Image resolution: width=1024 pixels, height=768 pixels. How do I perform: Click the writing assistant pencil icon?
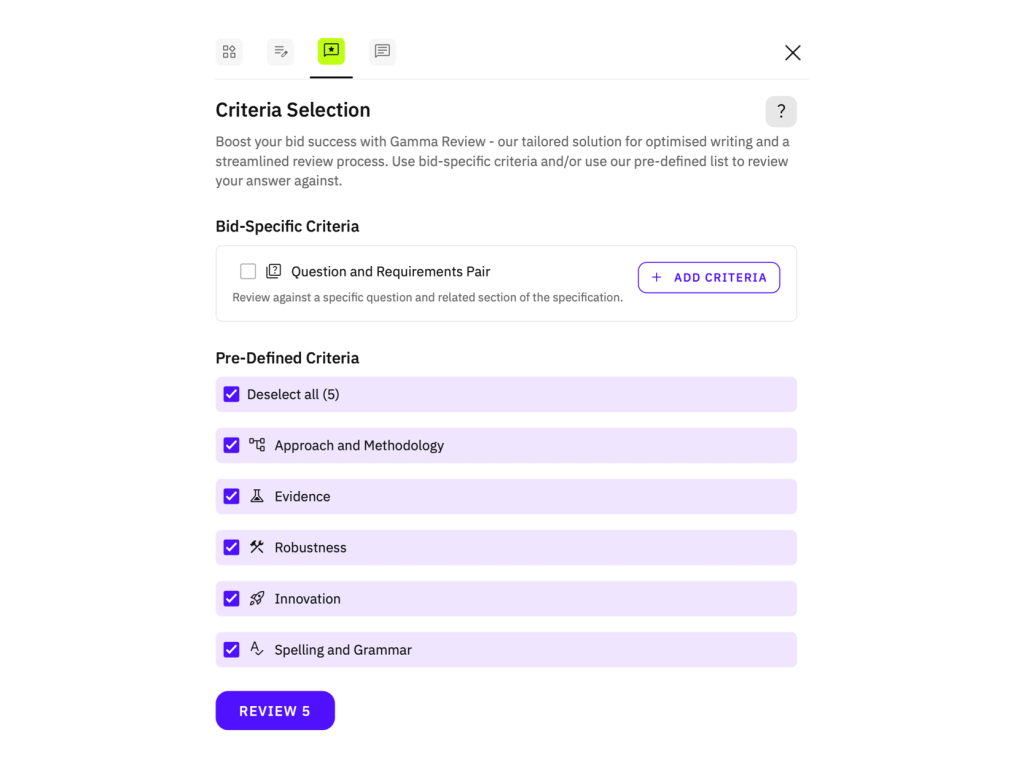pyautogui.click(x=280, y=52)
